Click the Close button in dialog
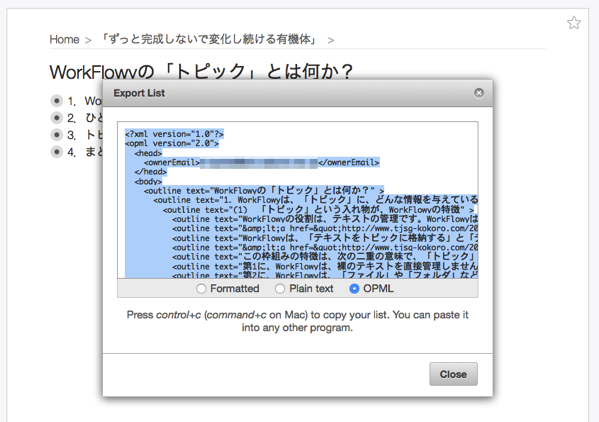This screenshot has height=422, width=599. click(453, 374)
